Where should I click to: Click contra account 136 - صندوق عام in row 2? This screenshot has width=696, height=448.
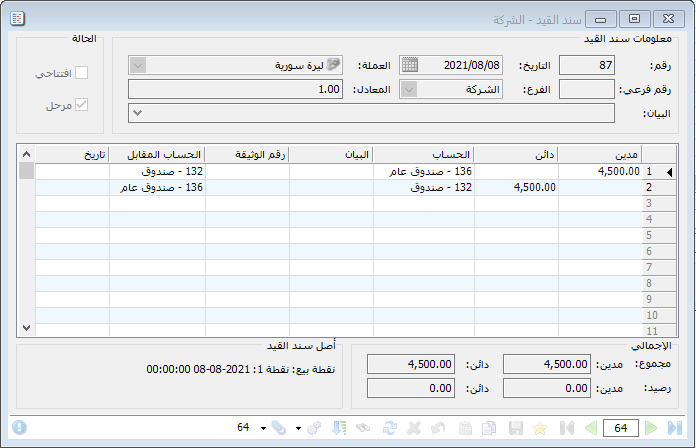[x=157, y=187]
